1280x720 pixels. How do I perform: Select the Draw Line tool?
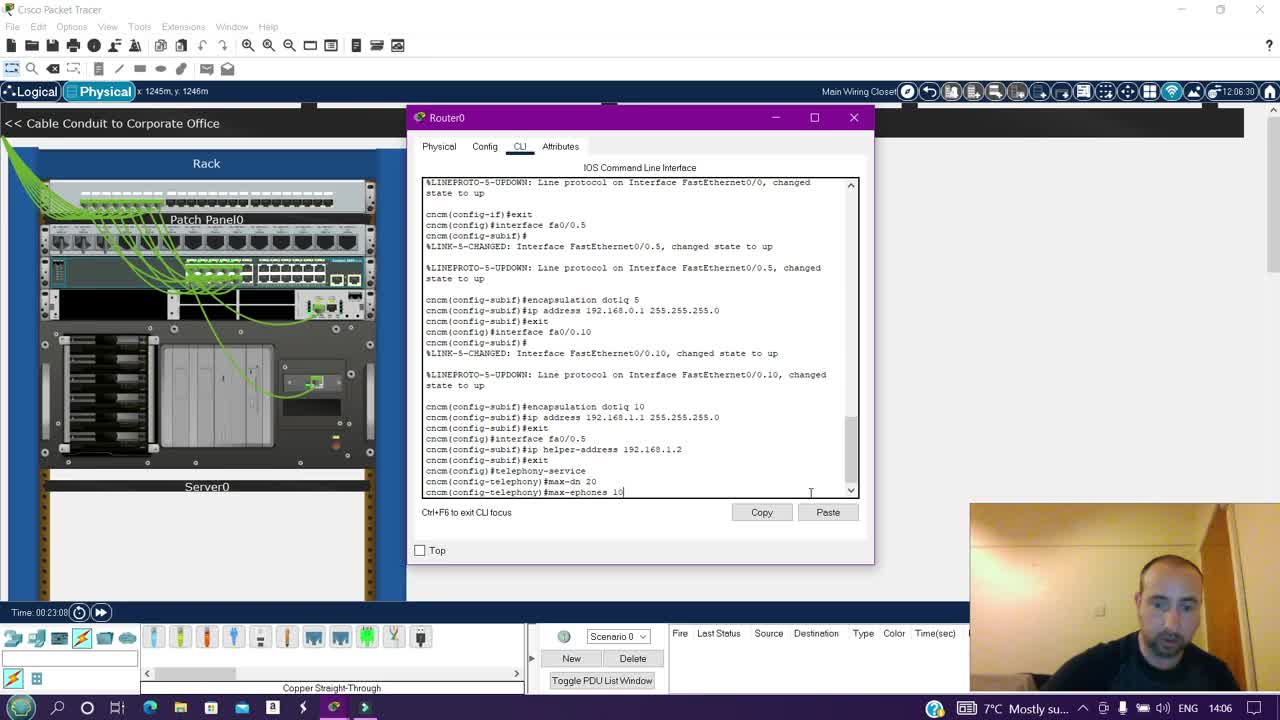coord(119,69)
